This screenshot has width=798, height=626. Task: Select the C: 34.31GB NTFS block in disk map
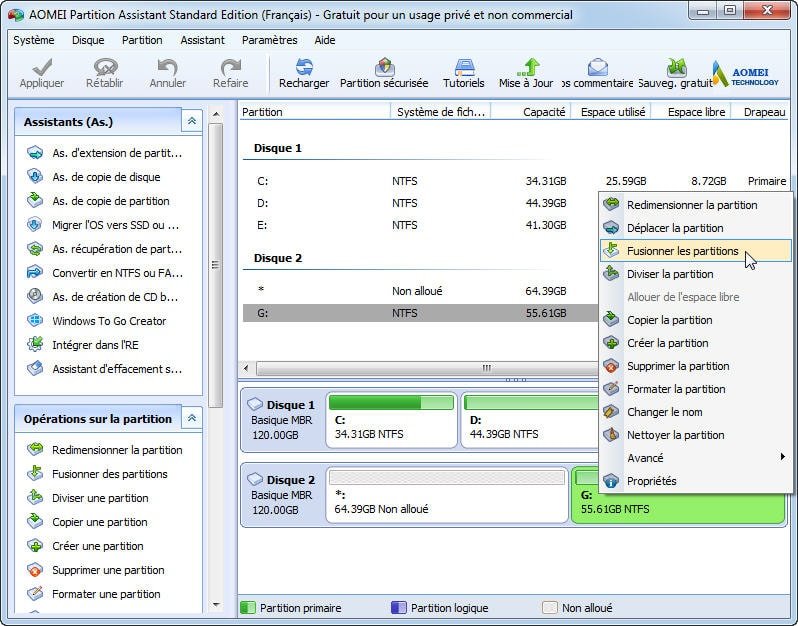coord(391,420)
